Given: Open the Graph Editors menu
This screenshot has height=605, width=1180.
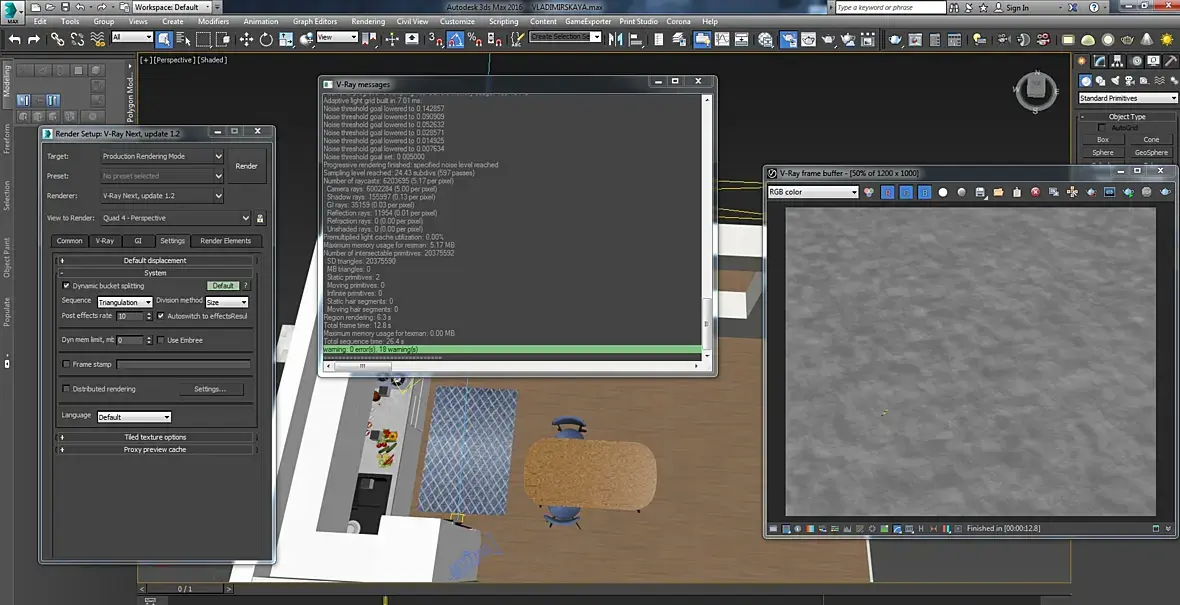Looking at the screenshot, I should [x=315, y=22].
